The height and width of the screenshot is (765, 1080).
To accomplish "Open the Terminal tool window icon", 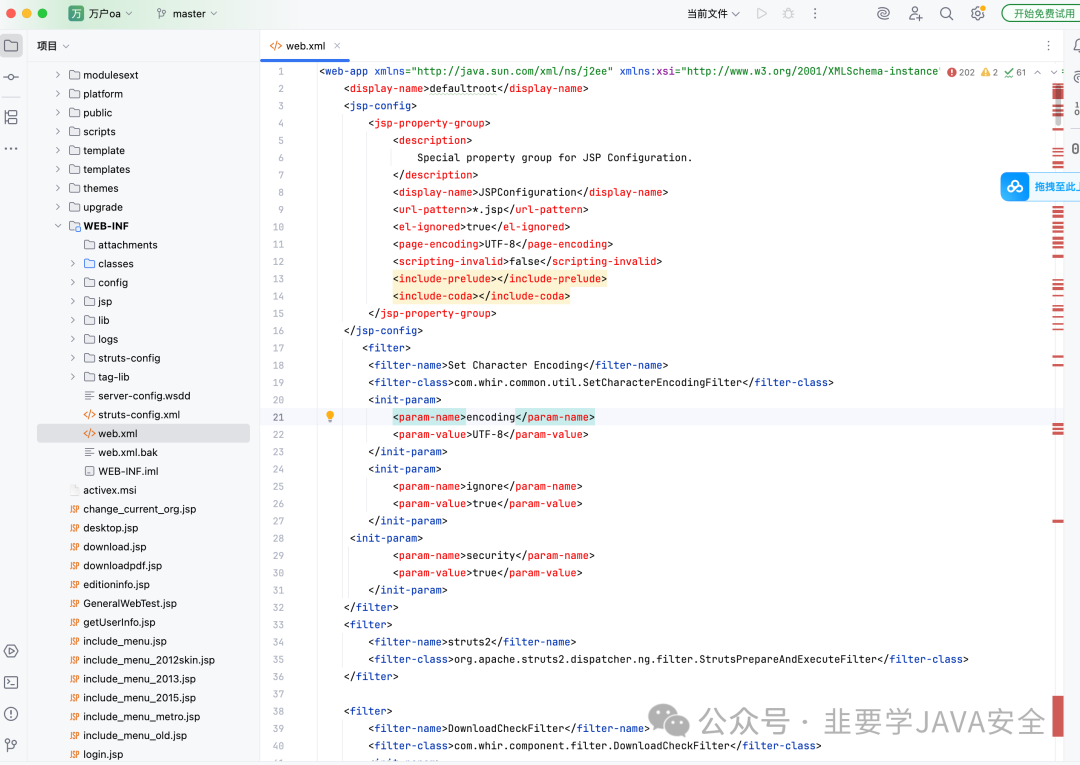I will (x=12, y=682).
